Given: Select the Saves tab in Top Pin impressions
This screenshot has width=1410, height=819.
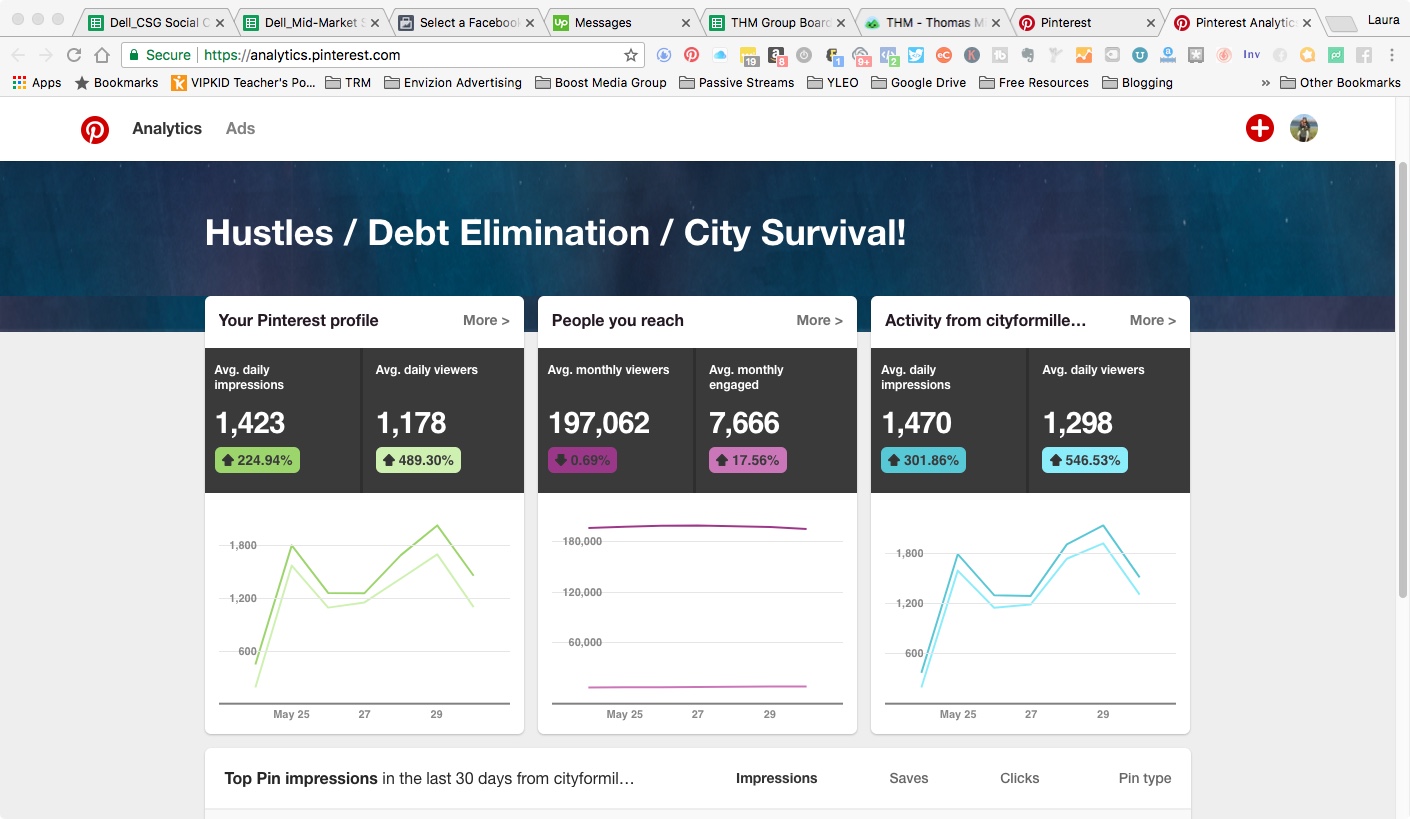Looking at the screenshot, I should 908,778.
